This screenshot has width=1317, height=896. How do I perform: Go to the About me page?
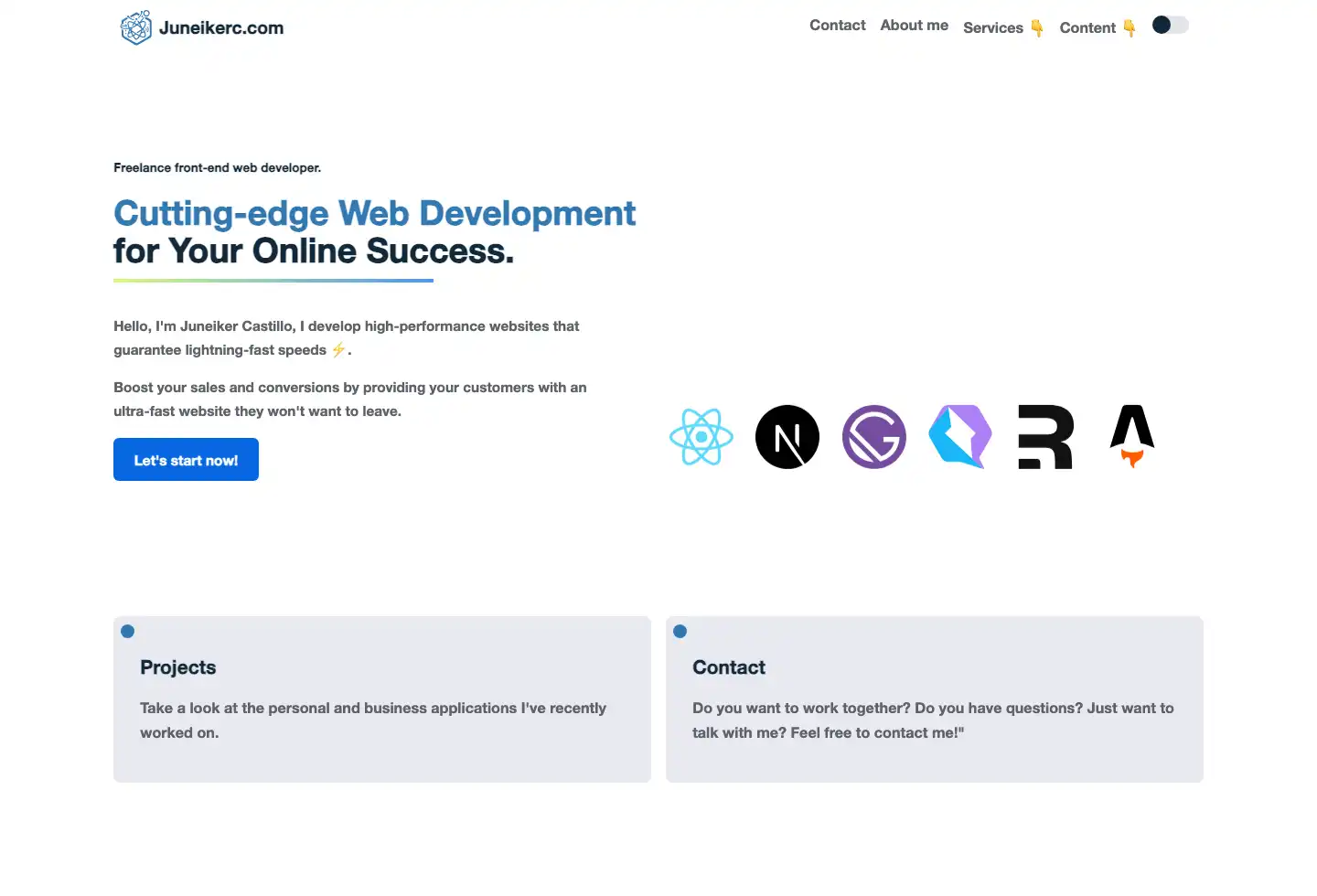(x=914, y=26)
